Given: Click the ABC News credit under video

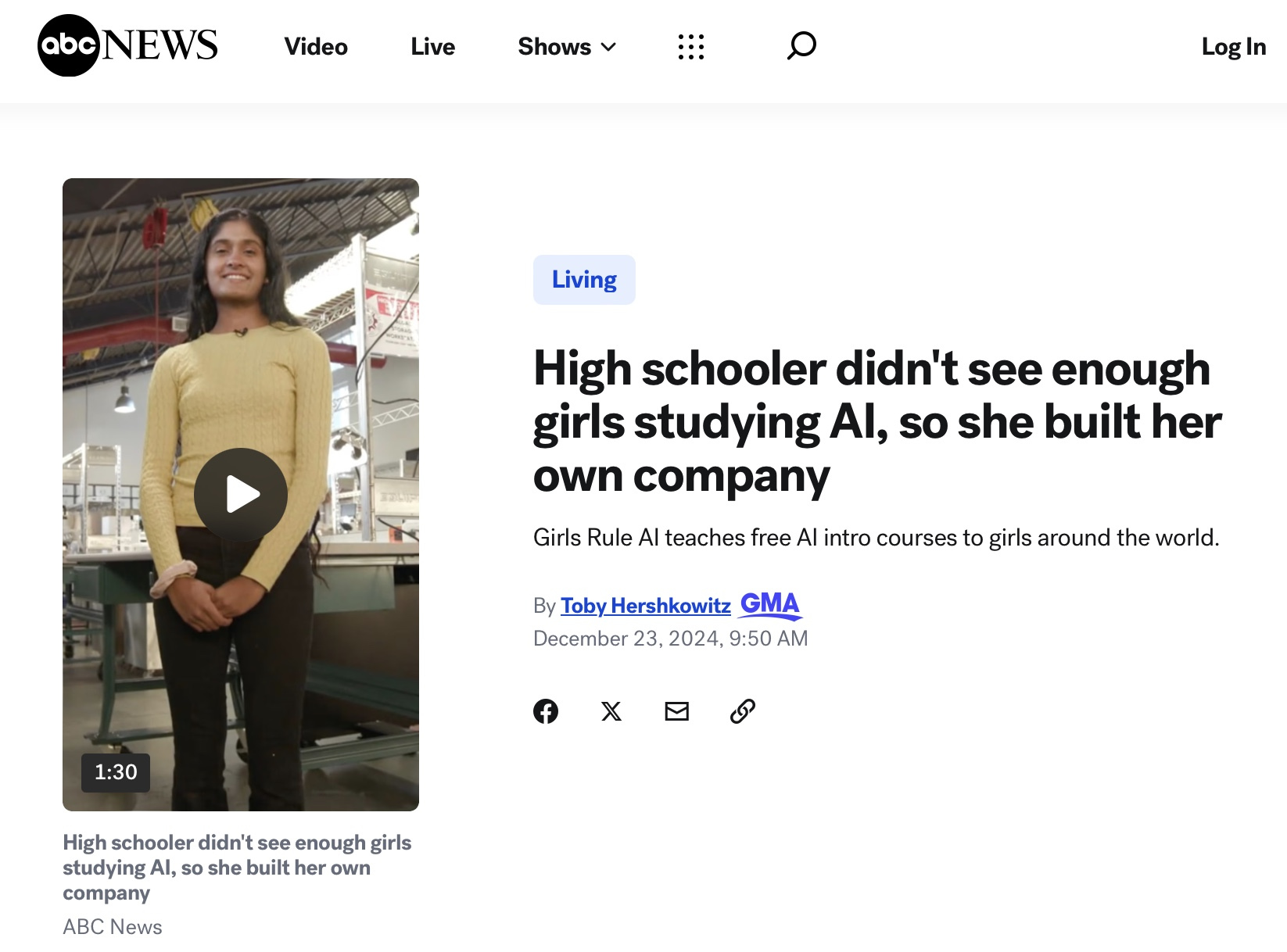Looking at the screenshot, I should [x=113, y=927].
